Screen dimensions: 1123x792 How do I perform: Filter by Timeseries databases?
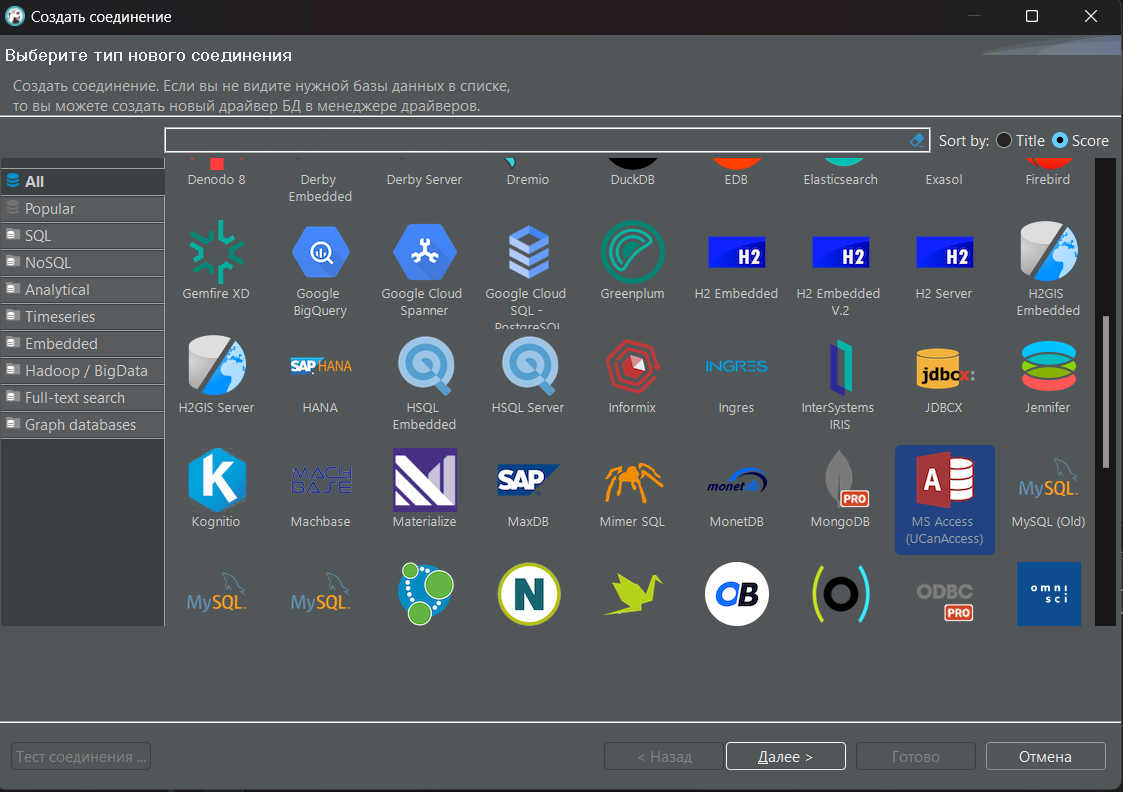coord(83,317)
